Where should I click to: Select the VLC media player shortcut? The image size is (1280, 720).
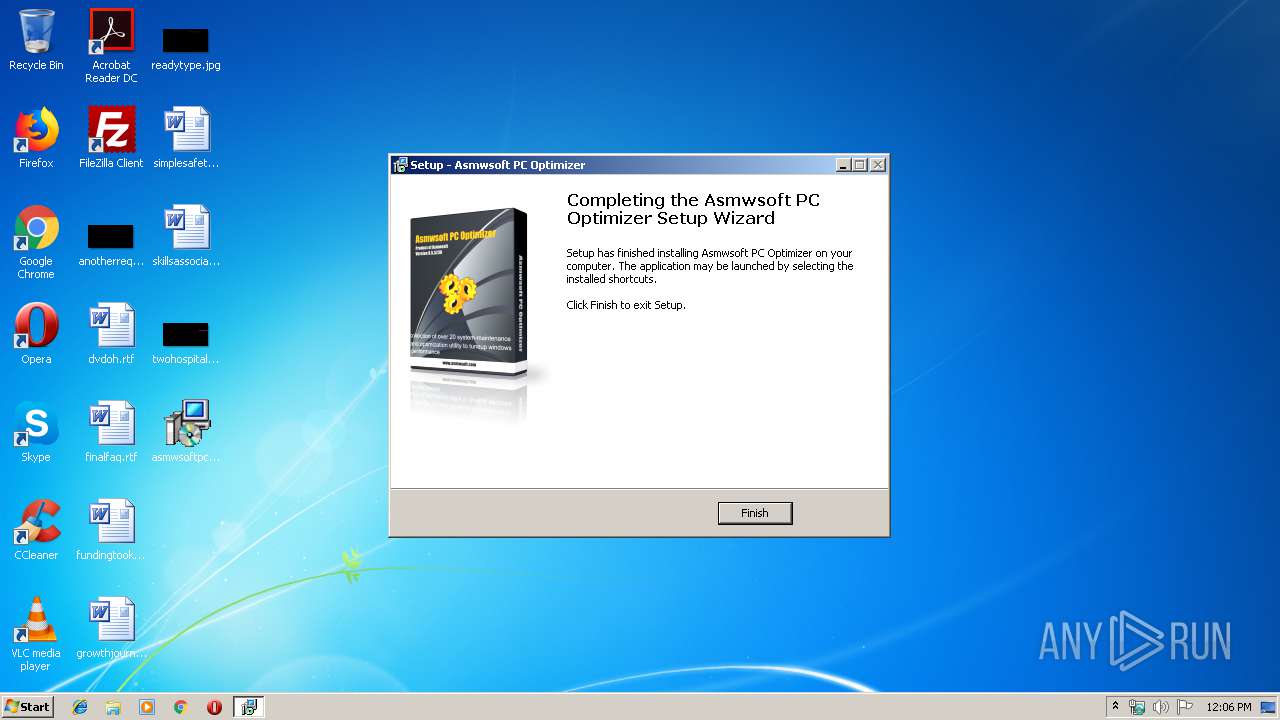point(36,634)
